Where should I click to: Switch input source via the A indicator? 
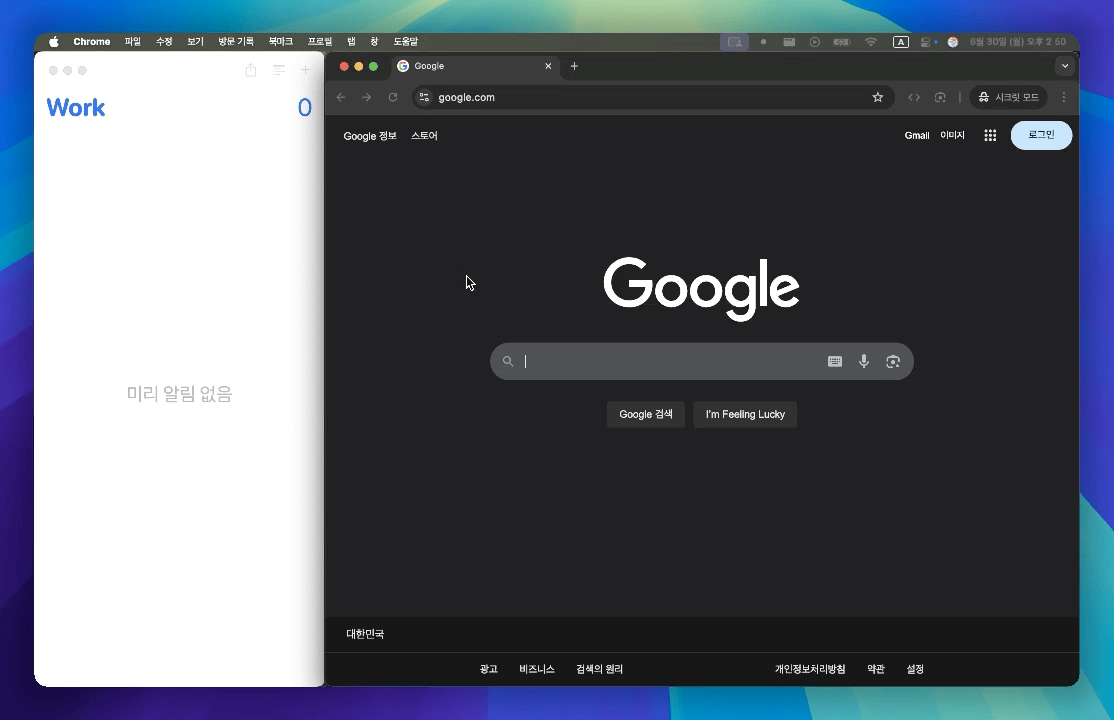tap(900, 42)
